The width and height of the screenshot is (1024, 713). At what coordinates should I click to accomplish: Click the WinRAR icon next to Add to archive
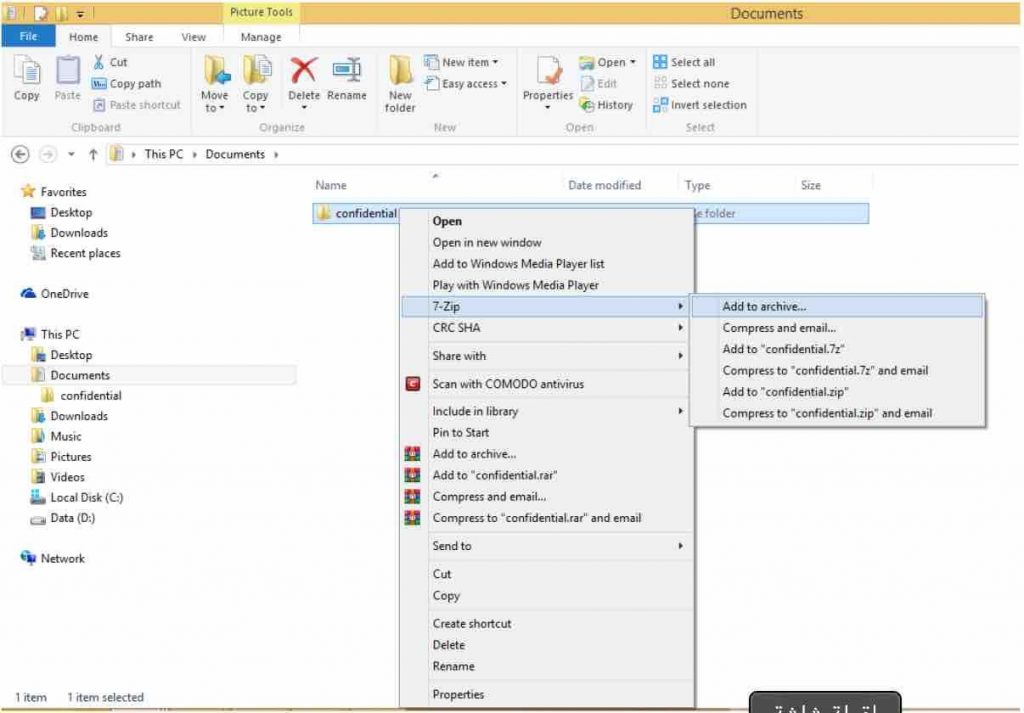413,453
